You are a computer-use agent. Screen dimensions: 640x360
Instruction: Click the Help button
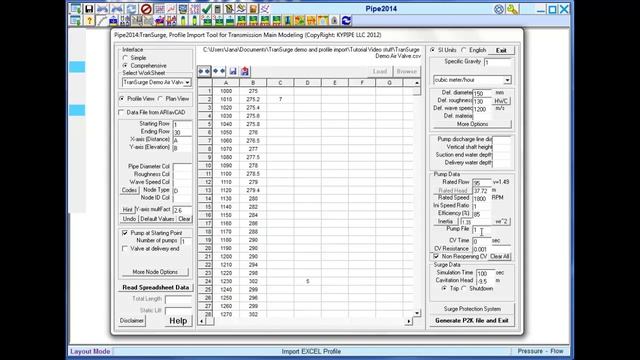178,321
